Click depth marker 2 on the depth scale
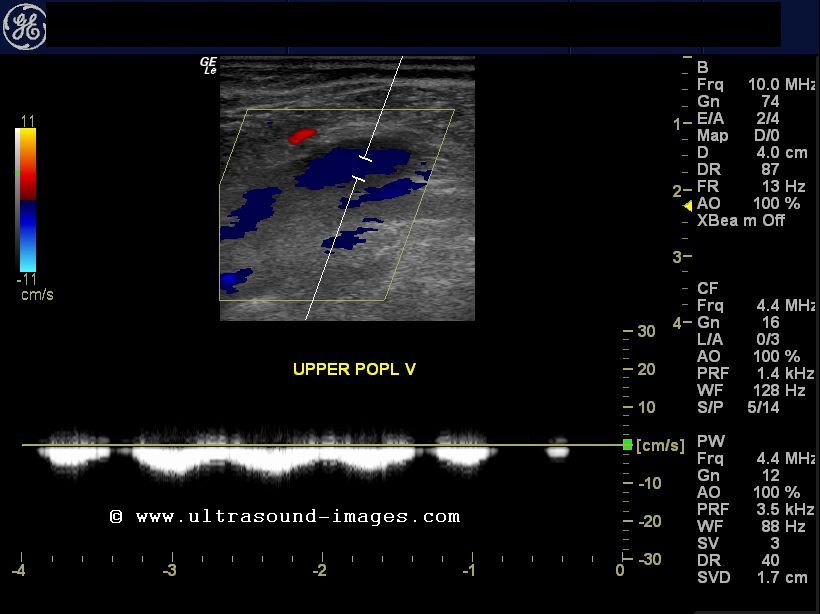820x614 pixels. click(677, 188)
